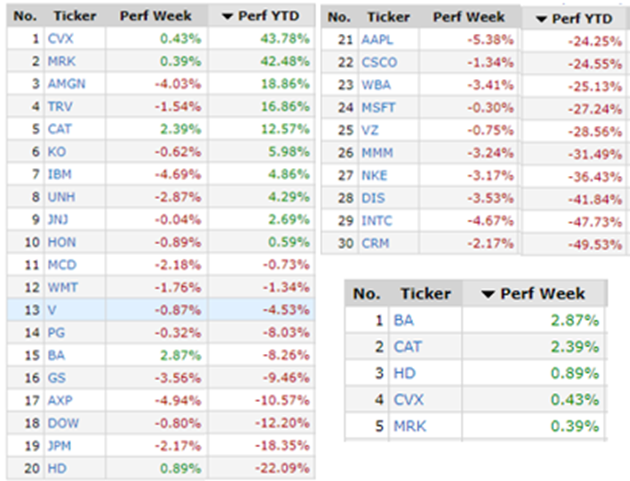This screenshot has height=481, width=630.
Task: Open the CAT ticker in row 5 of left table
Action: click(x=59, y=129)
